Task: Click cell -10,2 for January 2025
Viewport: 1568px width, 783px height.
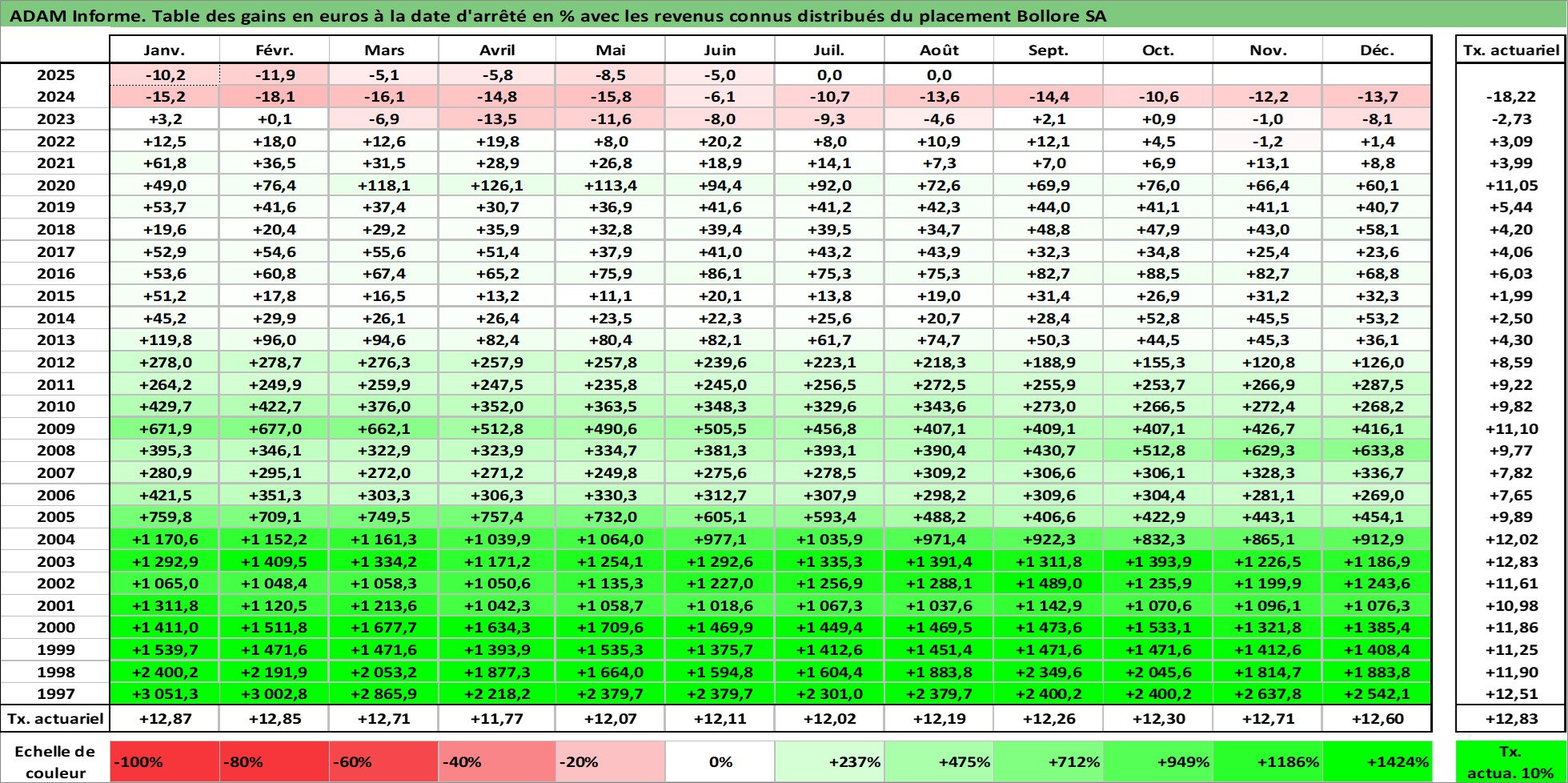Action: pos(165,75)
